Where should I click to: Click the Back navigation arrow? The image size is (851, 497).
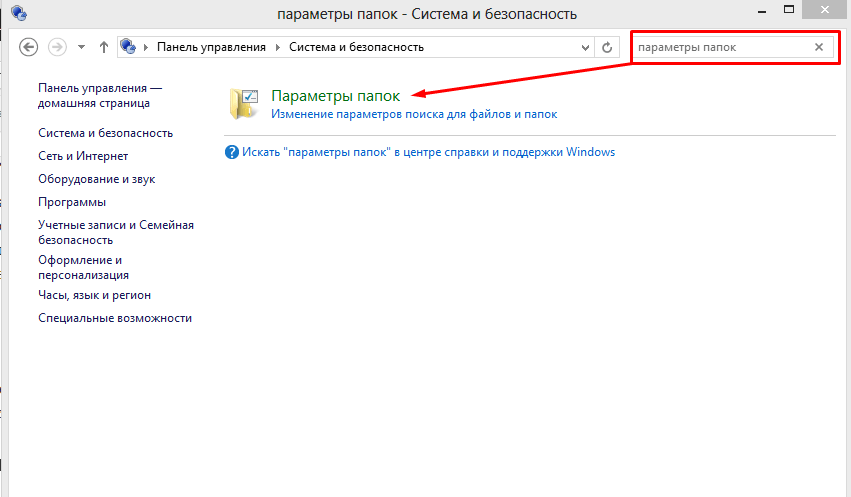[x=29, y=47]
